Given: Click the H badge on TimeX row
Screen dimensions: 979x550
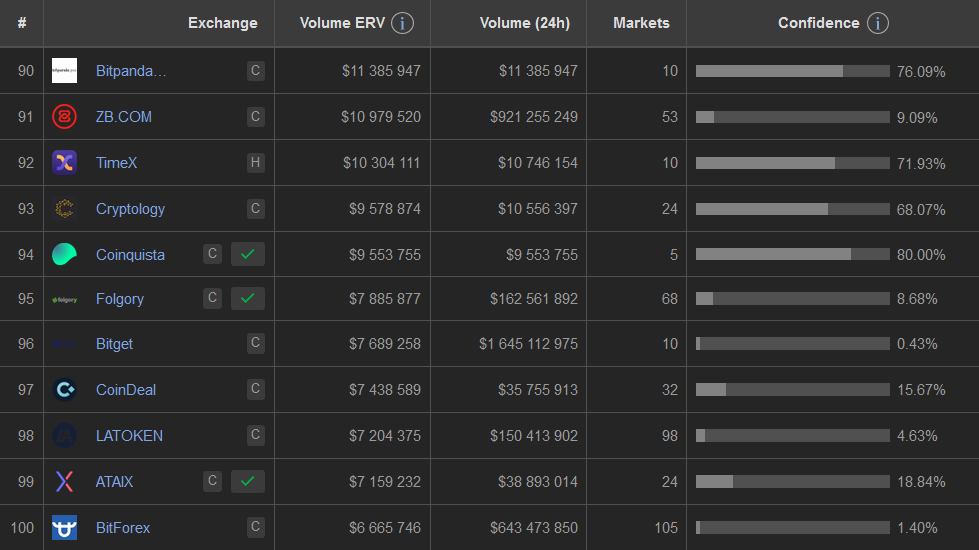Looking at the screenshot, I should point(255,162).
